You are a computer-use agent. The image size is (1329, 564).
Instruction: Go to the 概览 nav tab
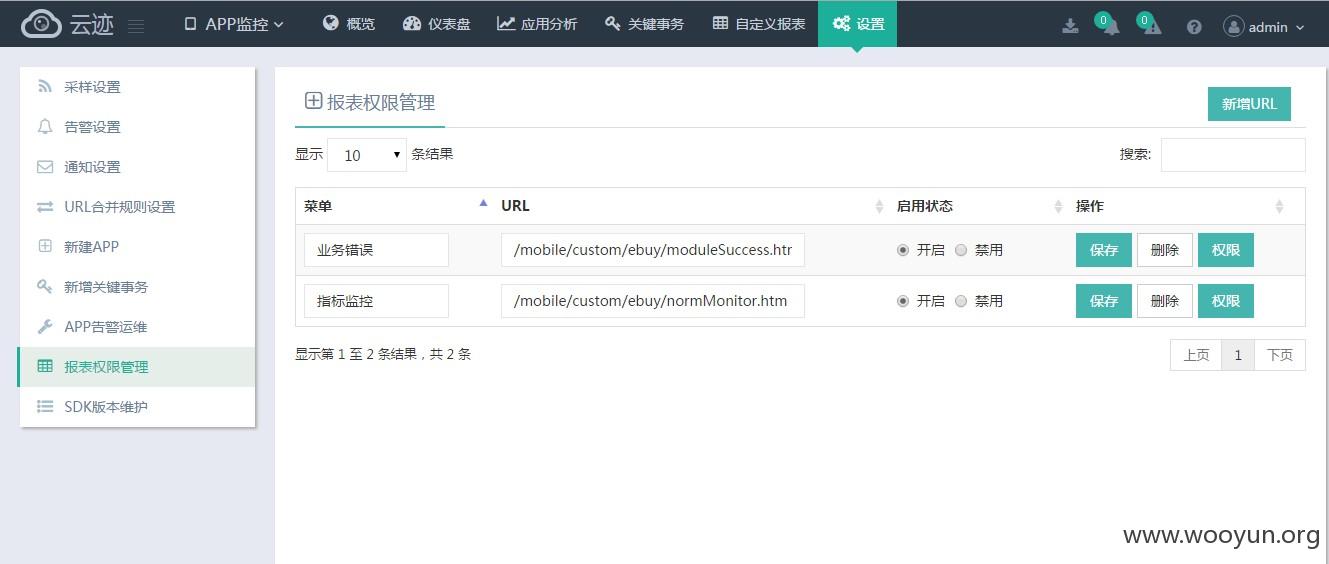tap(349, 23)
